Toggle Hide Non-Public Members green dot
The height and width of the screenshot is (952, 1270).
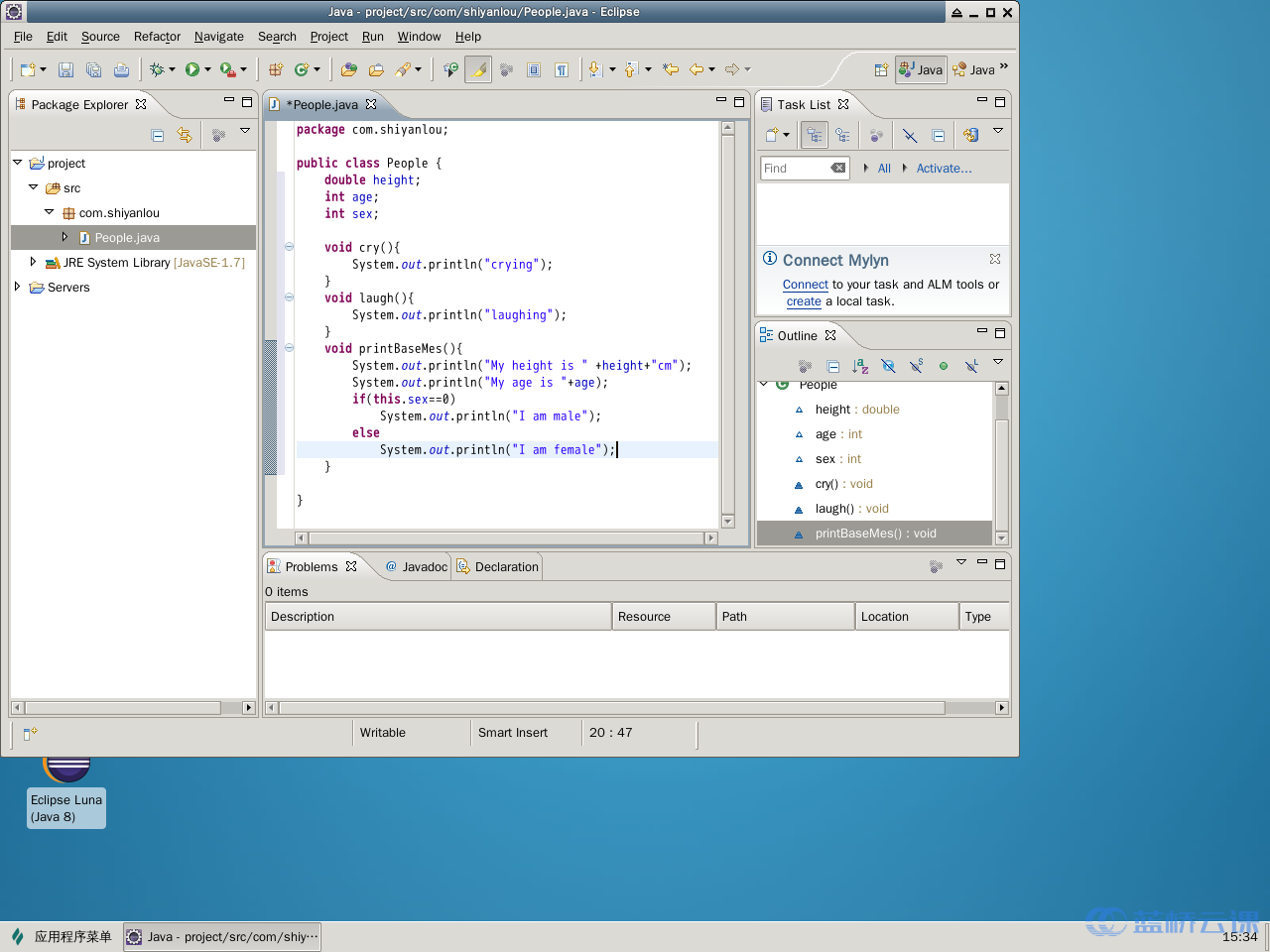[944, 366]
